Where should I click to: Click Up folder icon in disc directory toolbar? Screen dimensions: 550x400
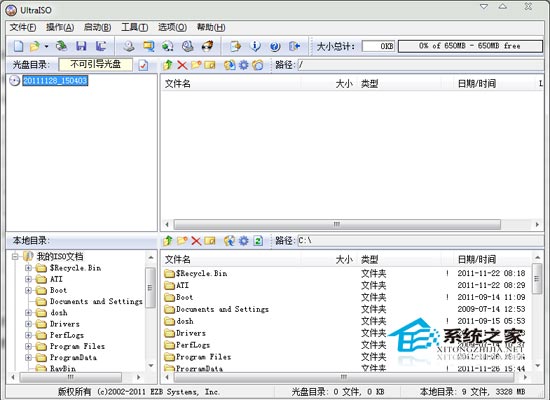pos(168,65)
